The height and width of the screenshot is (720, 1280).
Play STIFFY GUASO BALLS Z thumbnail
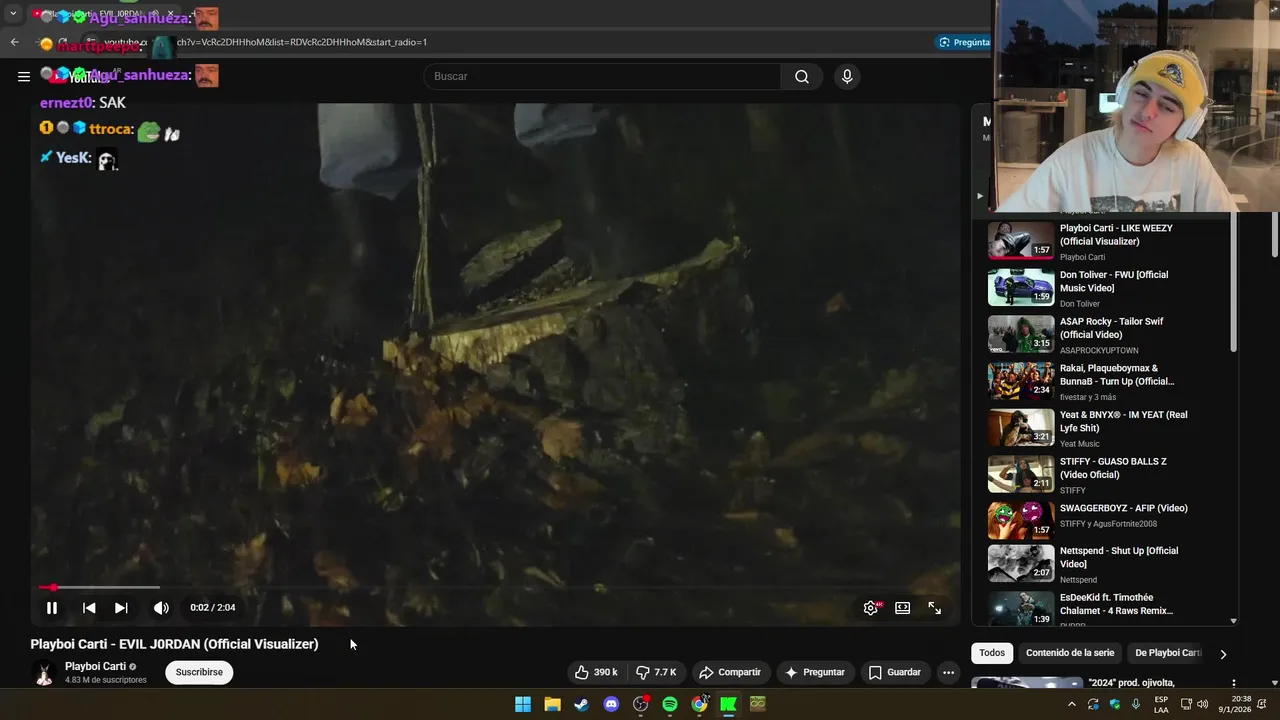tap(1021, 474)
